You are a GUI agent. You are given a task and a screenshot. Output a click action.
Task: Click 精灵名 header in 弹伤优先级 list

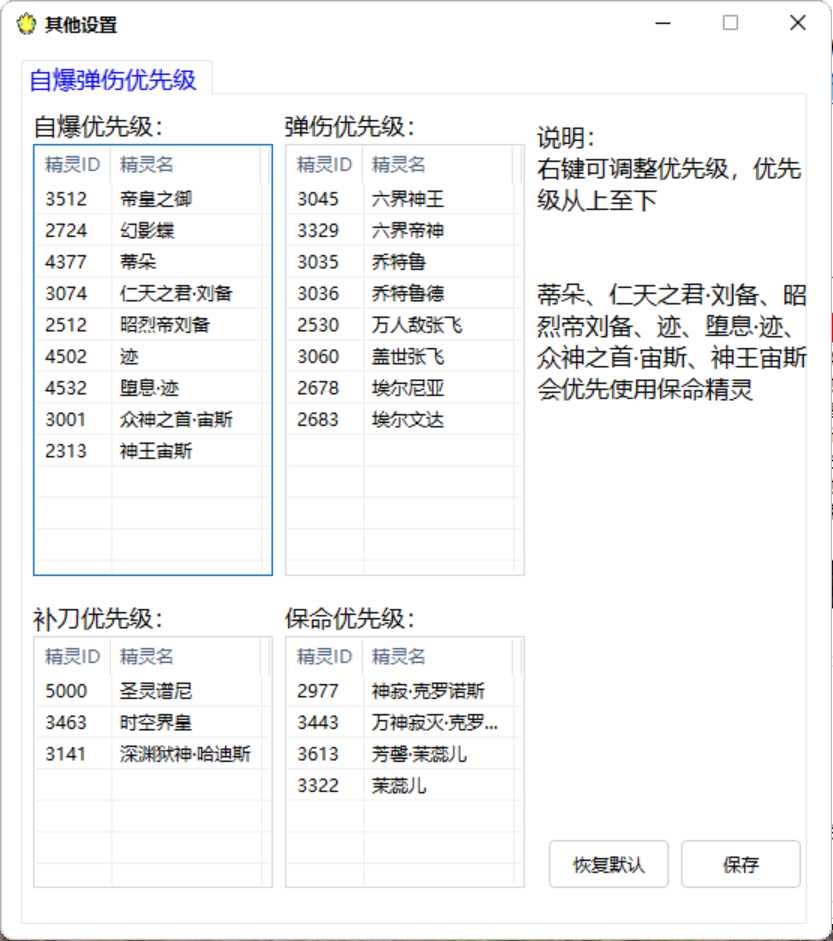pyautogui.click(x=399, y=165)
